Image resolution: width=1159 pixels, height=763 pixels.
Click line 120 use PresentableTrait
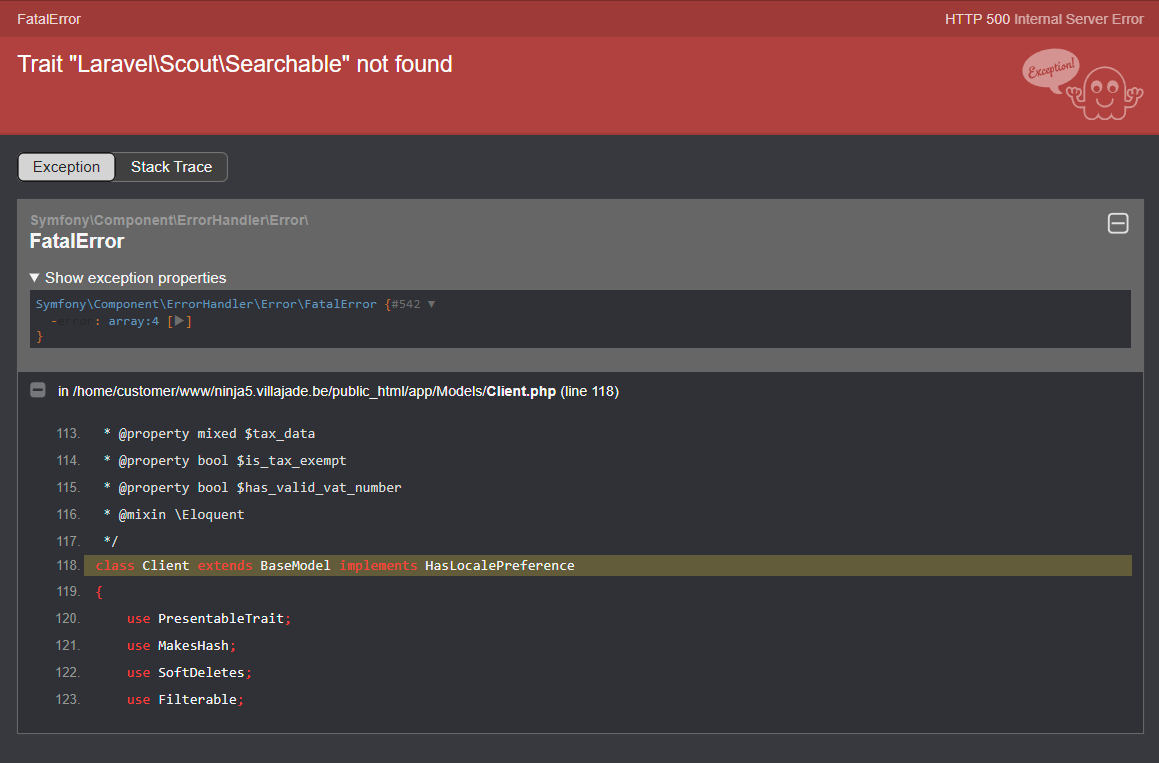pos(209,619)
